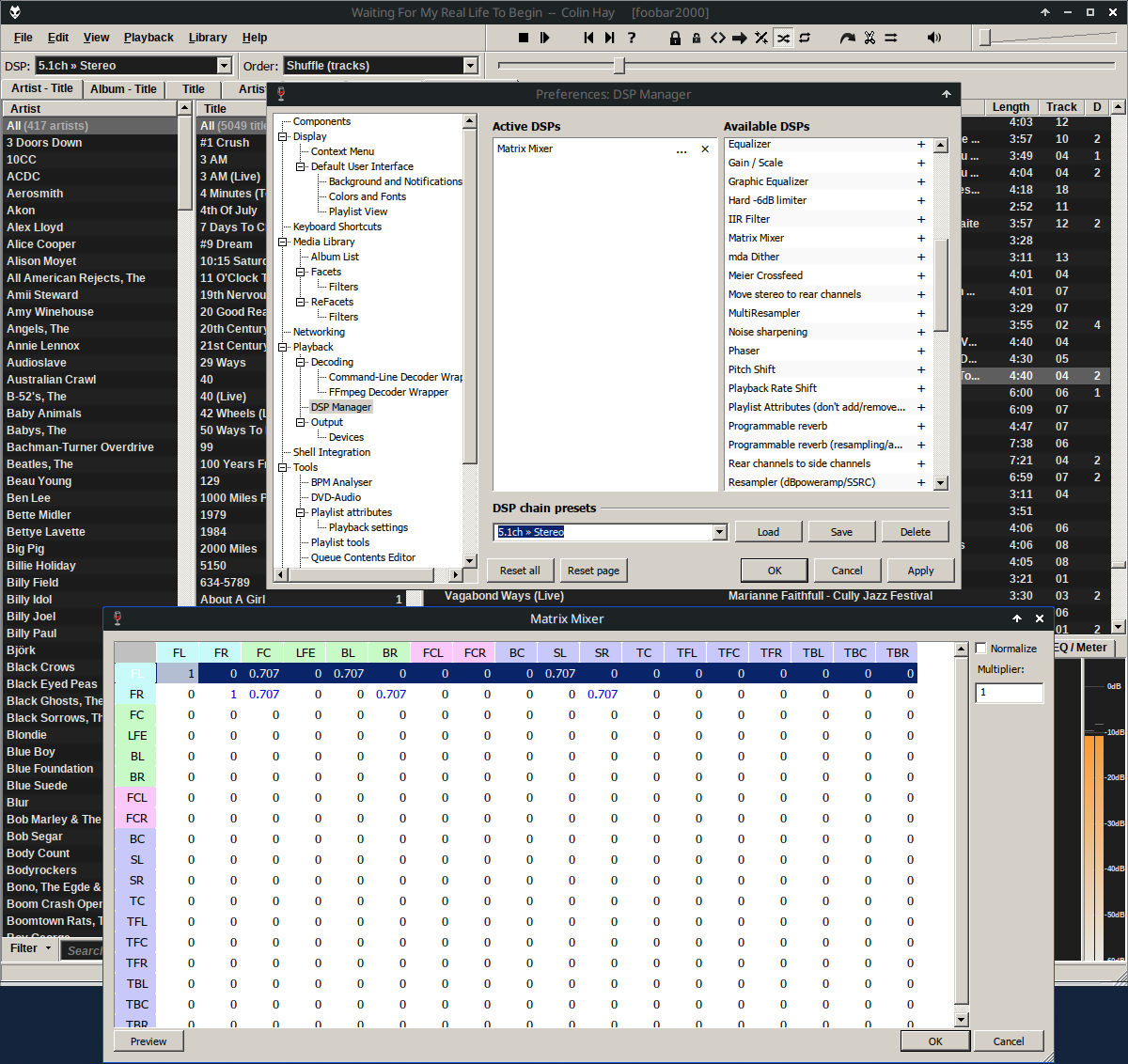
Task: Click the curved arrow toolbar icon
Action: (x=848, y=38)
